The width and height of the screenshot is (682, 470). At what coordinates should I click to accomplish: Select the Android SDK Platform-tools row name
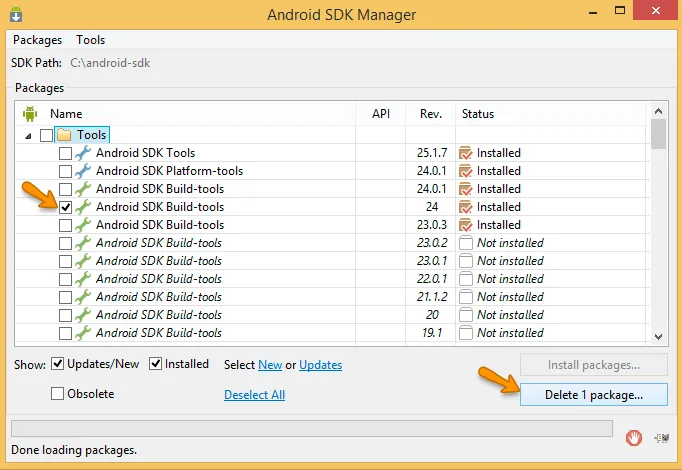click(x=169, y=171)
